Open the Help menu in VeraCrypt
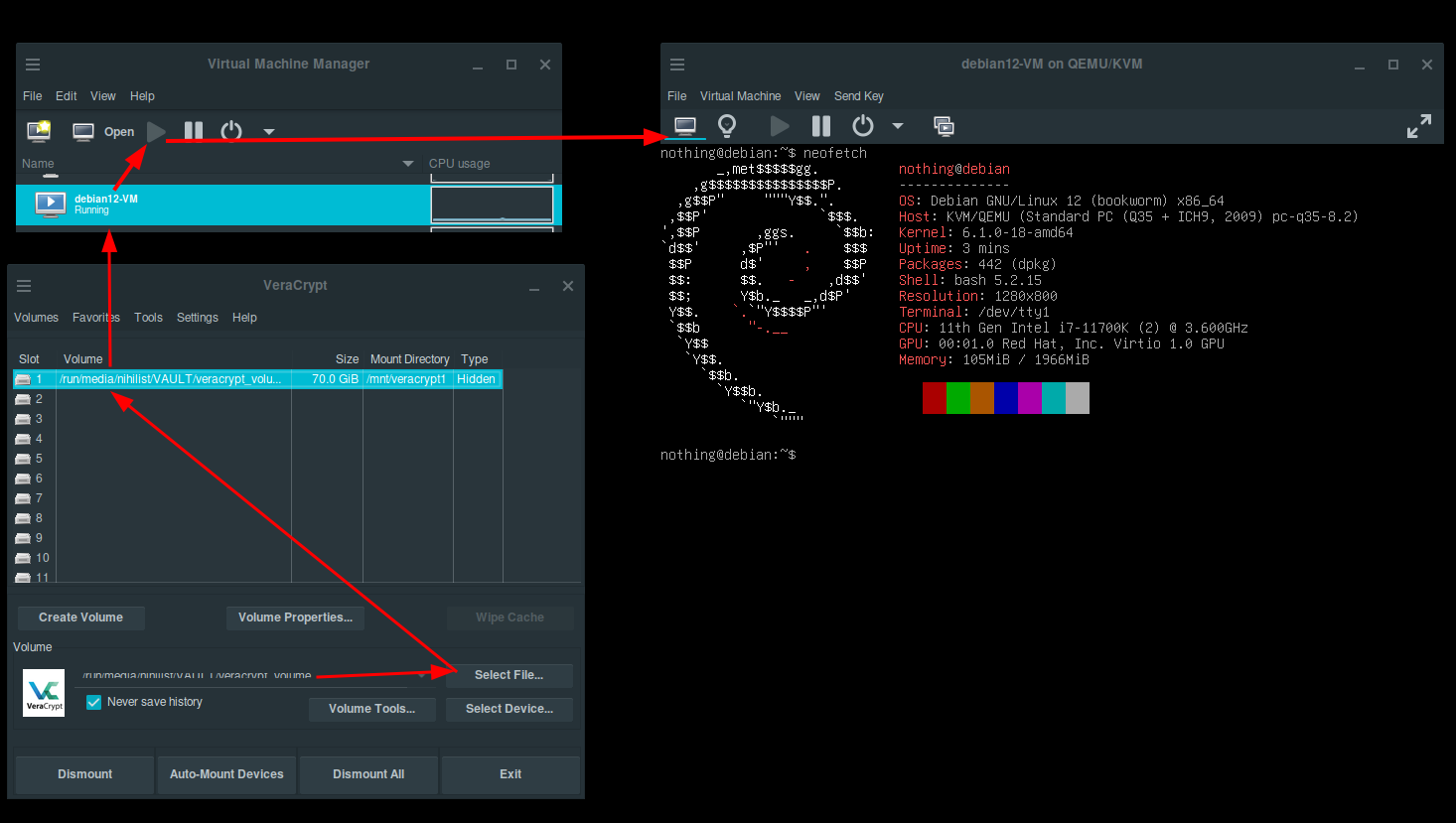This screenshot has width=1456, height=823. coord(244,318)
